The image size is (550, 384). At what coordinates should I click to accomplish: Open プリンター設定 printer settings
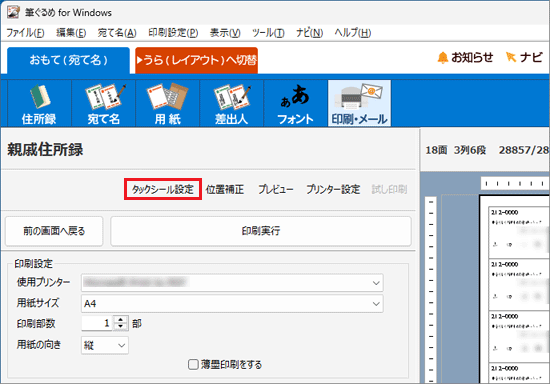[x=333, y=189]
